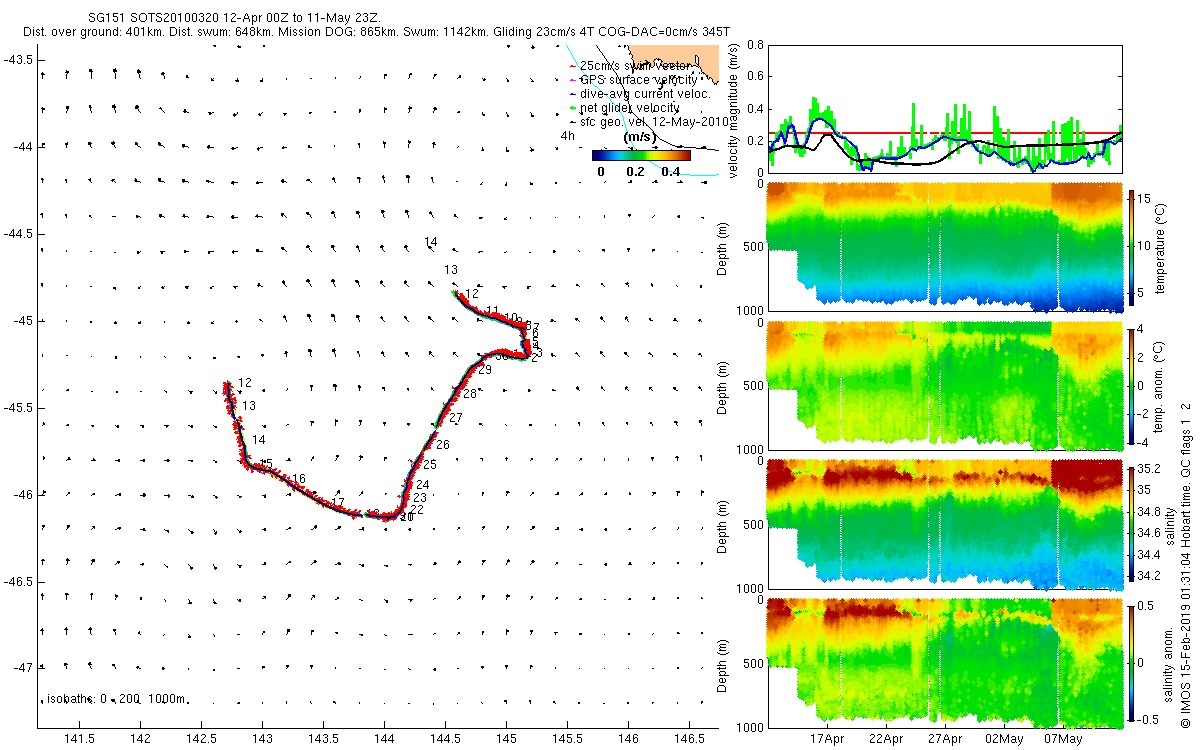
Task: Select the 'GPS surface velocity' legend entry
Action: [631, 79]
